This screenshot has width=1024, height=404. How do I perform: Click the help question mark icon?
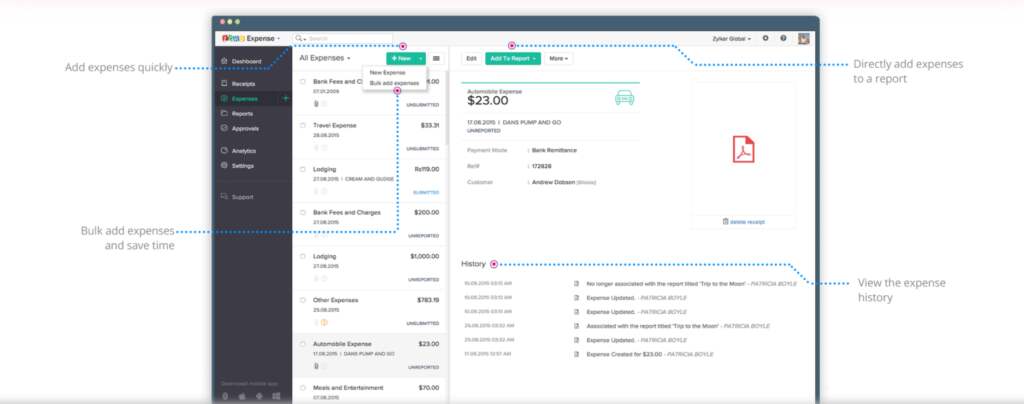pos(782,38)
